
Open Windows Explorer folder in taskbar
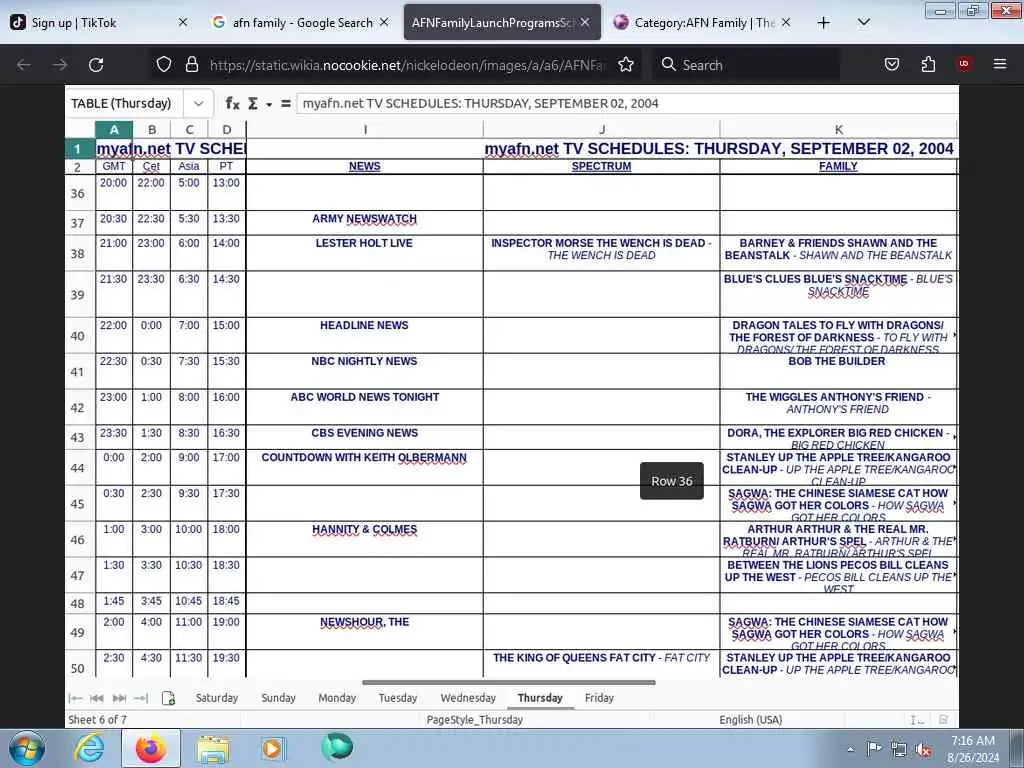click(x=213, y=749)
